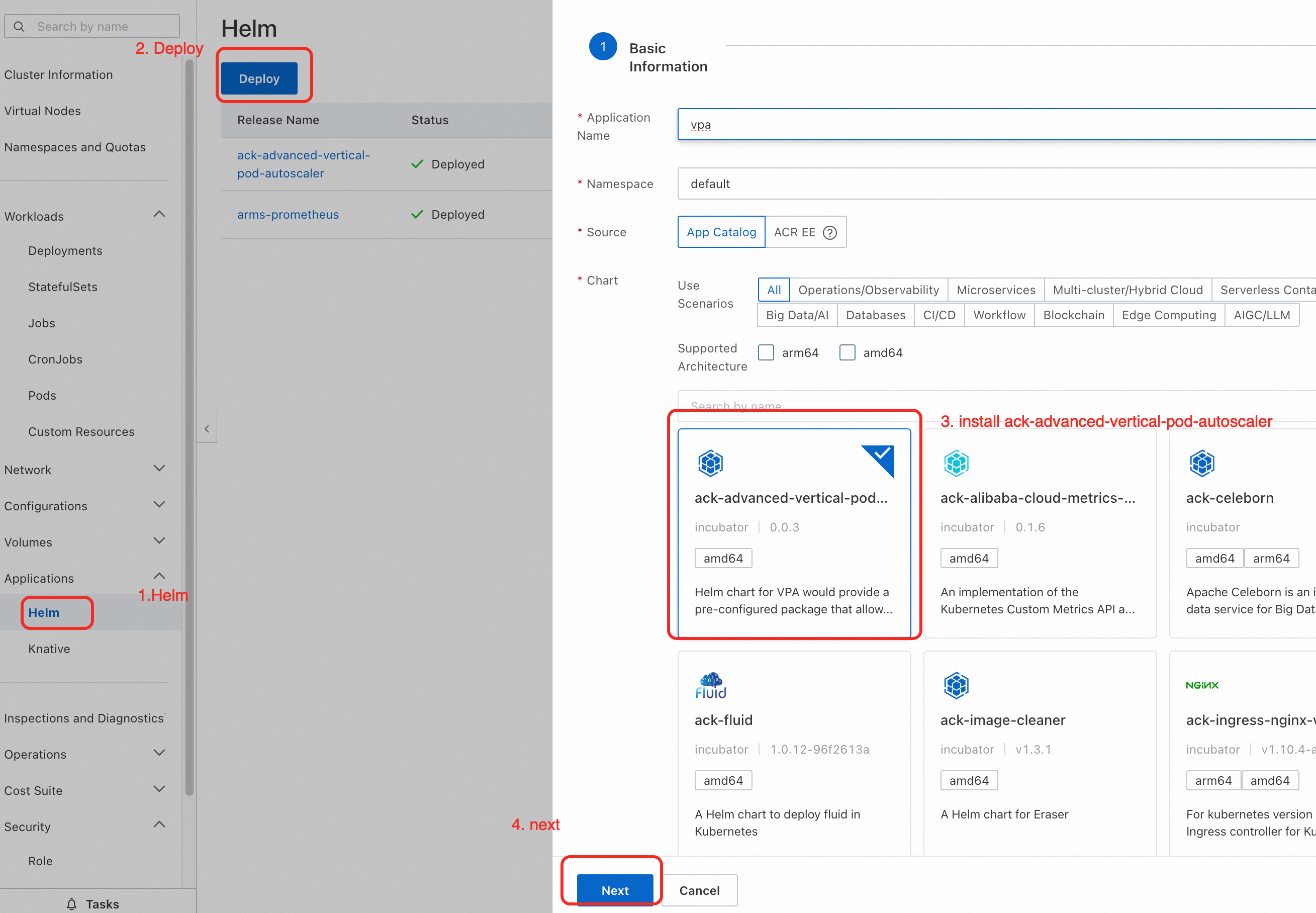
Task: Enable the arm64 architecture checkbox
Action: [x=766, y=352]
